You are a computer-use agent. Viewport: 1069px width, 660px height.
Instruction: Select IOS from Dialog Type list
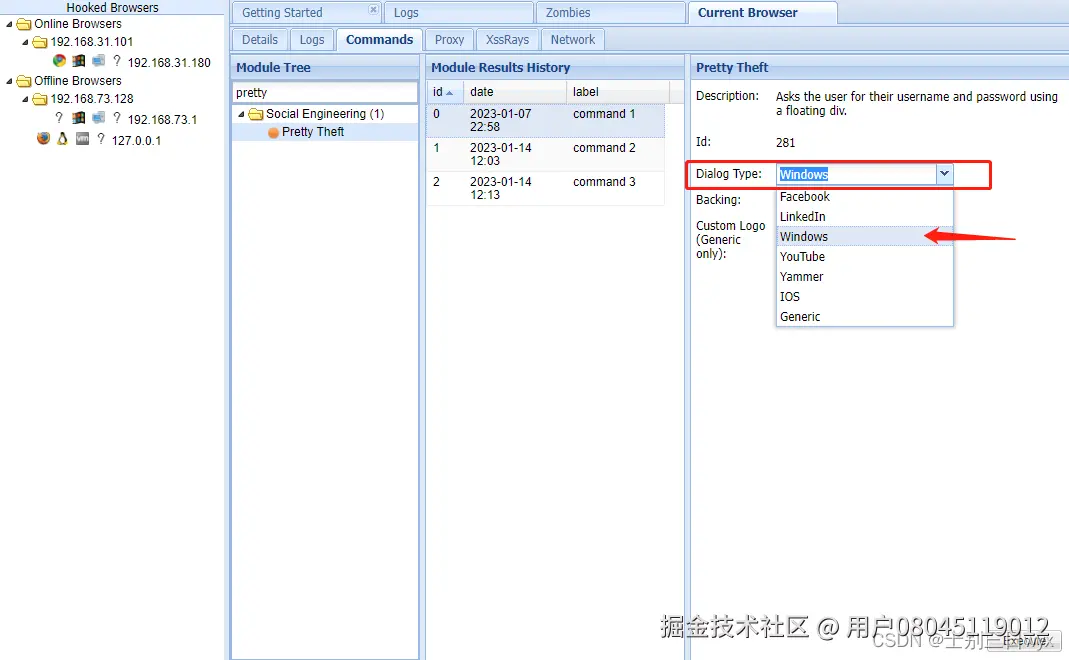point(864,297)
